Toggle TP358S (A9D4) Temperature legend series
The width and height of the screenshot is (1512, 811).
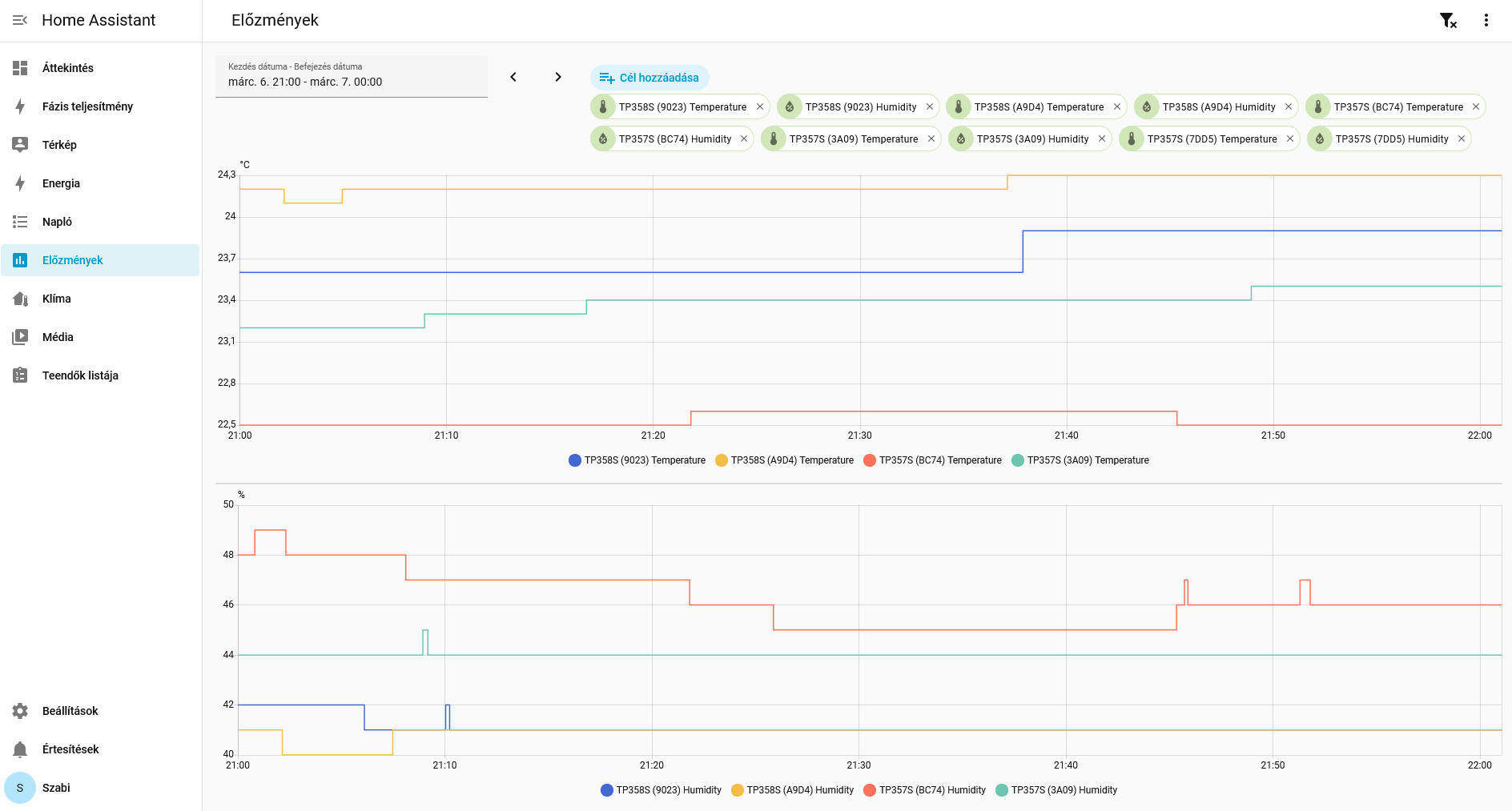click(x=785, y=460)
